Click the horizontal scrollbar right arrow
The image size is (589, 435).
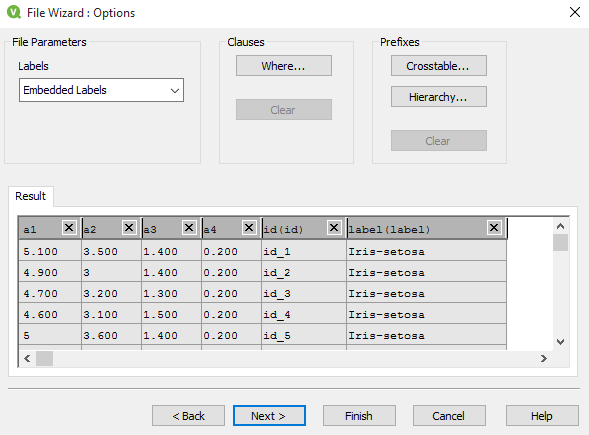tap(544, 358)
